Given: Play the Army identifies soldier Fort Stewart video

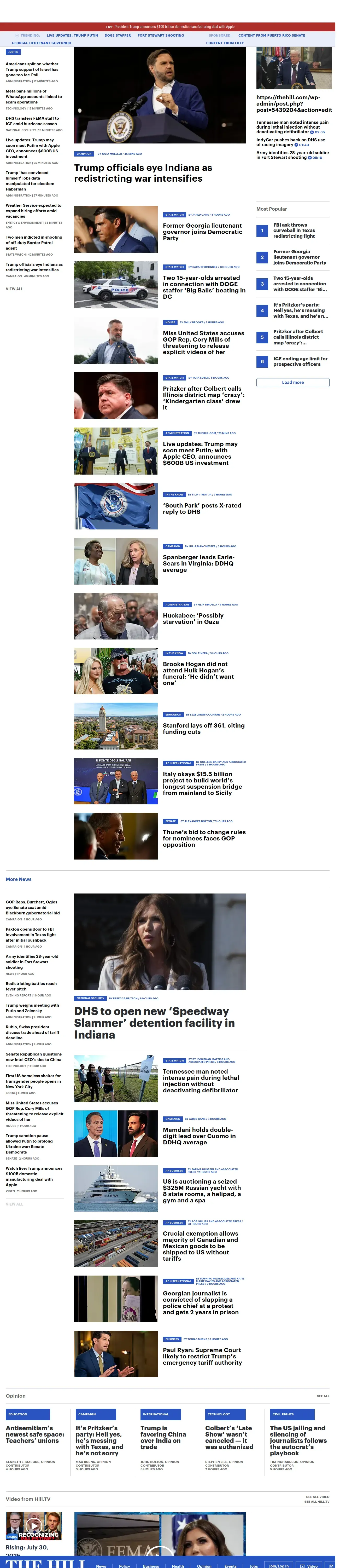Looking at the screenshot, I should (x=315, y=158).
